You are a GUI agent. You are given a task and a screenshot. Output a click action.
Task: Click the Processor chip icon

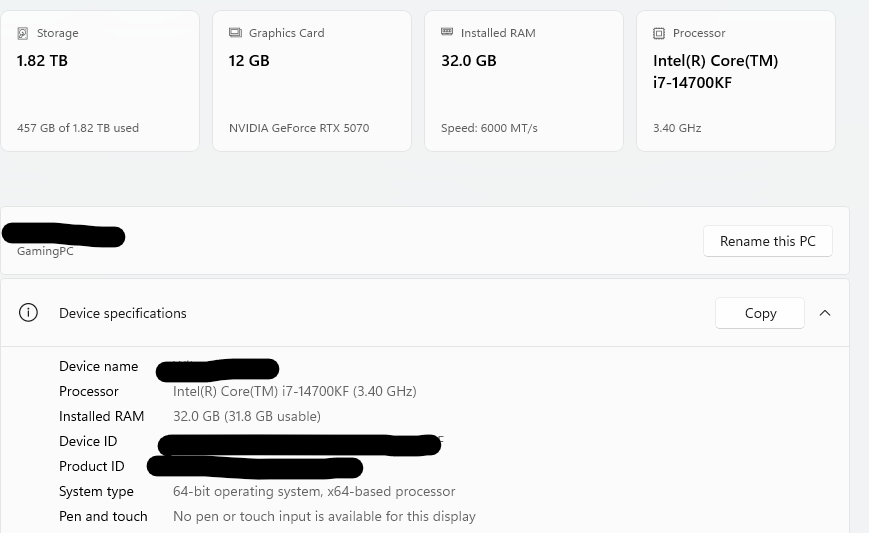click(x=659, y=33)
